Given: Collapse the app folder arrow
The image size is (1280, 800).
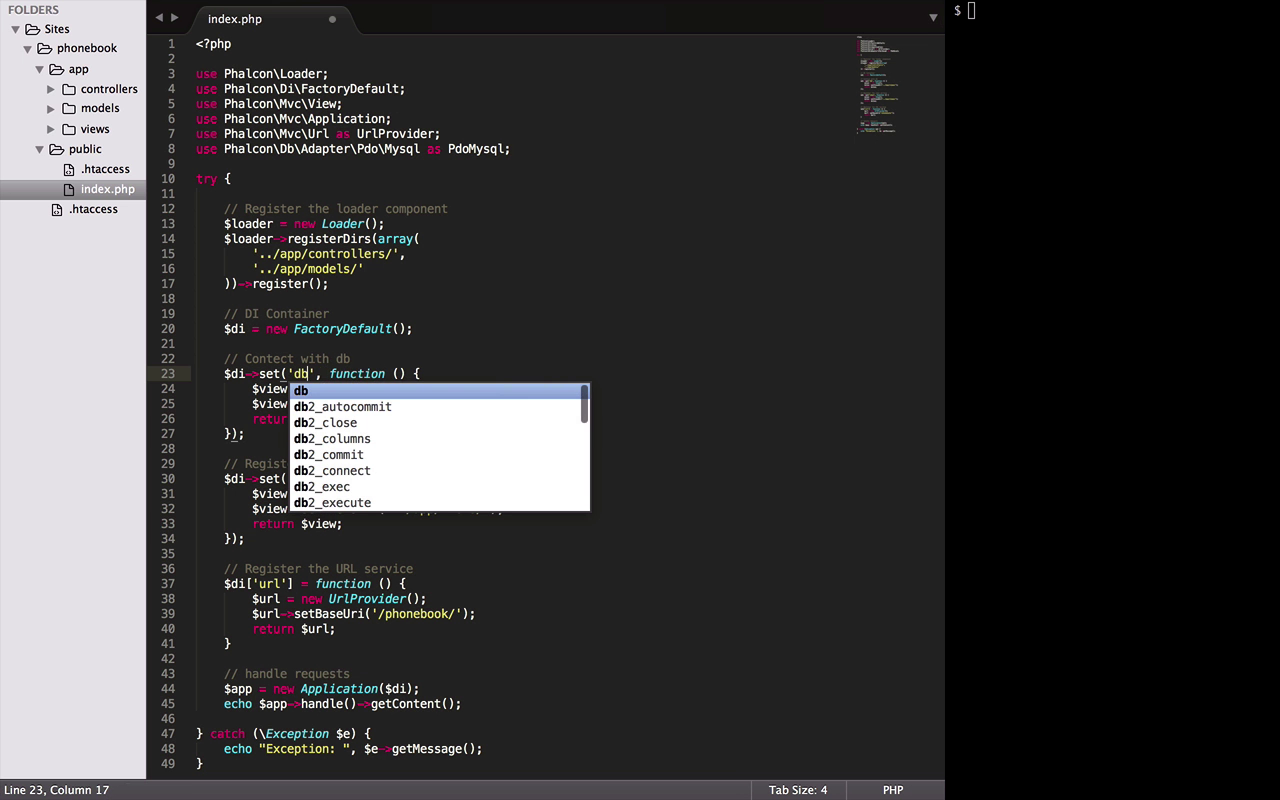Looking at the screenshot, I should point(40,69).
